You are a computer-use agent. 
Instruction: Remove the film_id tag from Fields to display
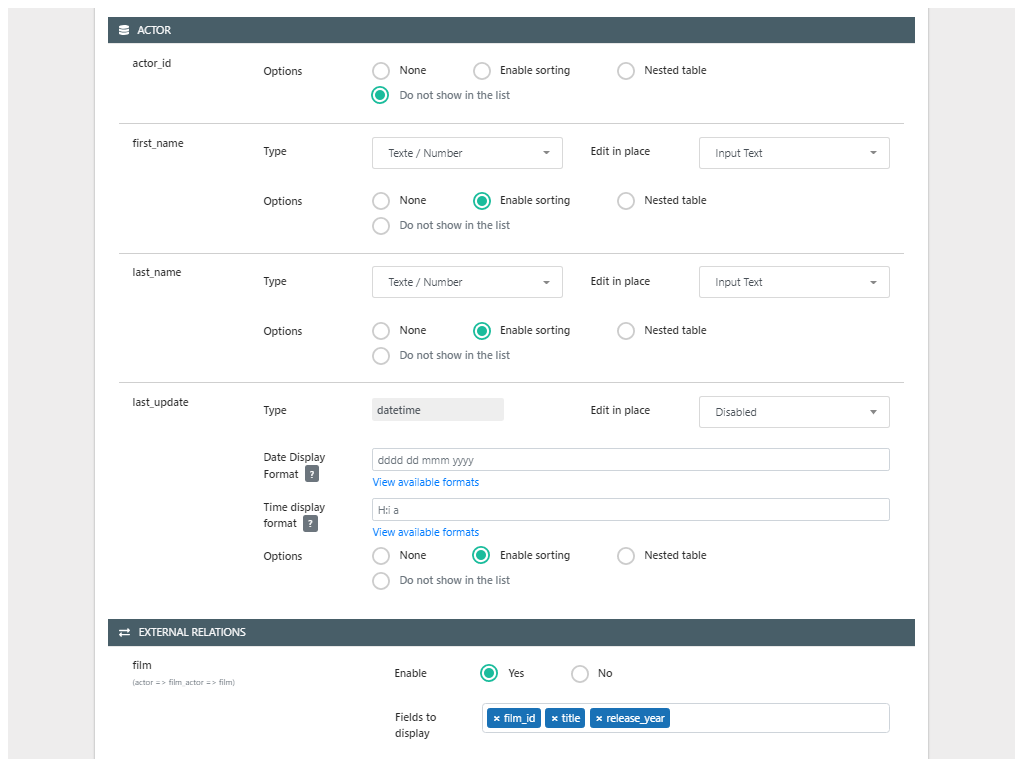pyautogui.click(x=496, y=719)
